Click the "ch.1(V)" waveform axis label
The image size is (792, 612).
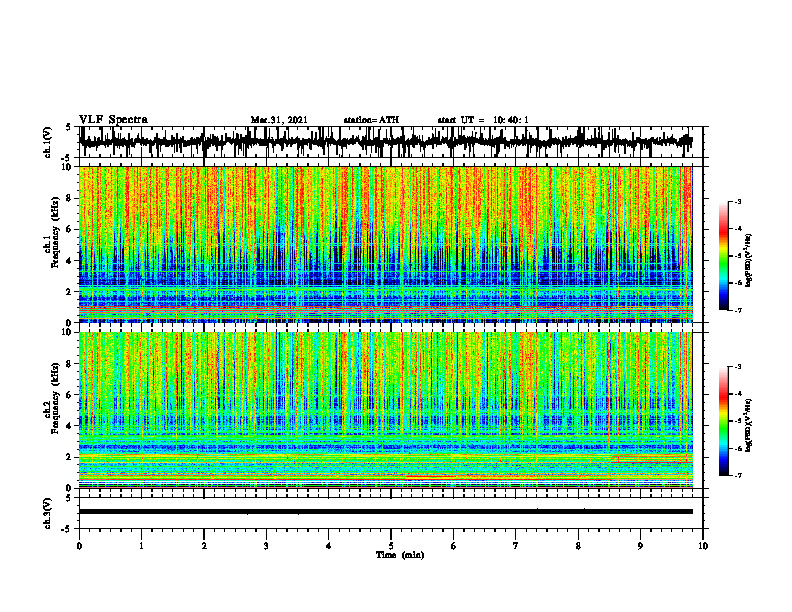point(48,142)
